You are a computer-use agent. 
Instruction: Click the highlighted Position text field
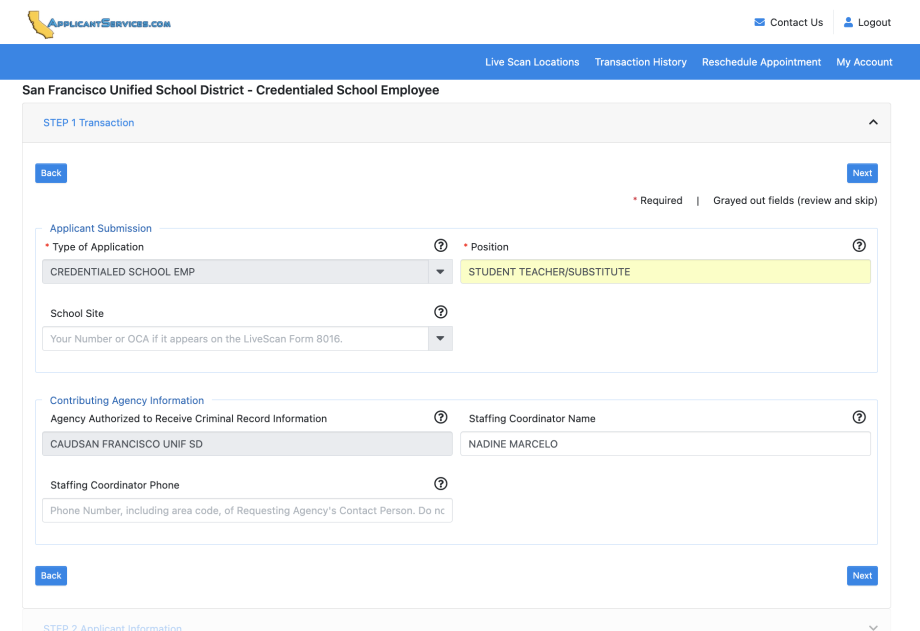[x=665, y=272]
